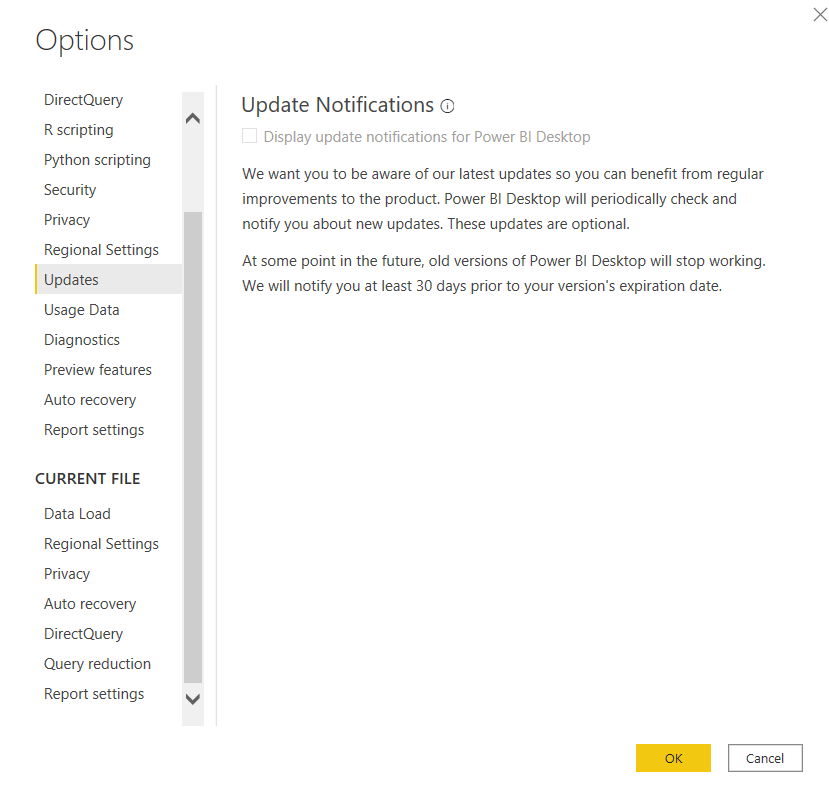Go to Python scripting options

(x=97, y=160)
